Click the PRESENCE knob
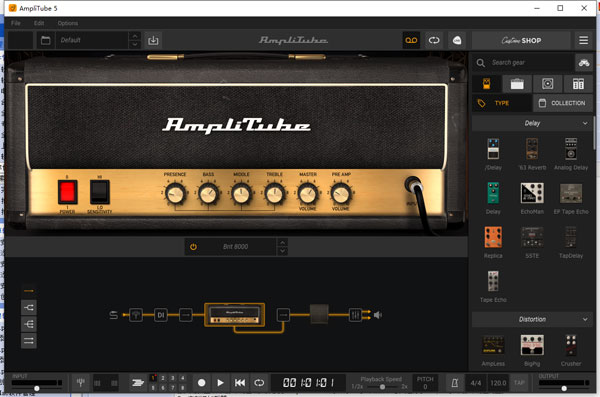The width and height of the screenshot is (600, 397). tap(175, 194)
